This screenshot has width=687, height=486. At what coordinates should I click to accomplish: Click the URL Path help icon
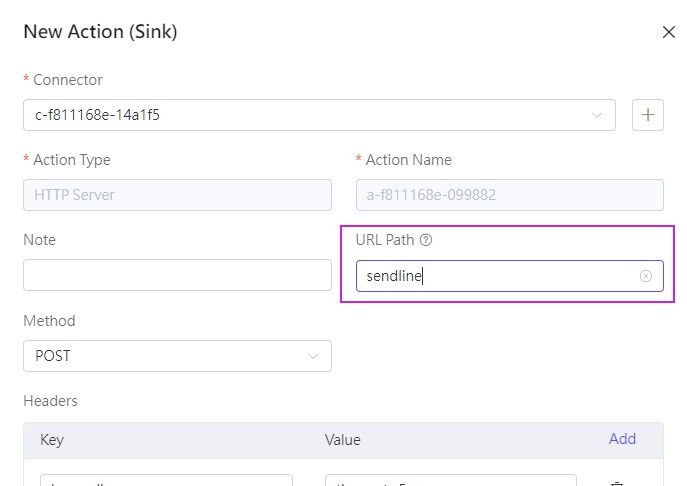pyautogui.click(x=426, y=240)
